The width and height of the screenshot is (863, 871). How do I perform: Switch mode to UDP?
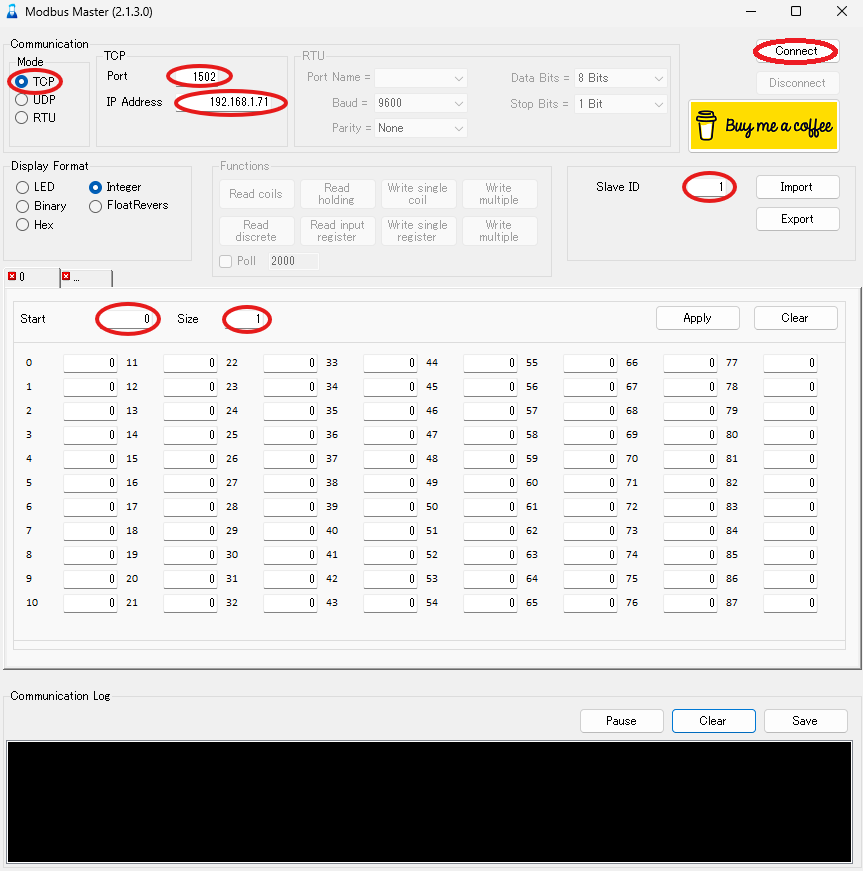(x=22, y=99)
